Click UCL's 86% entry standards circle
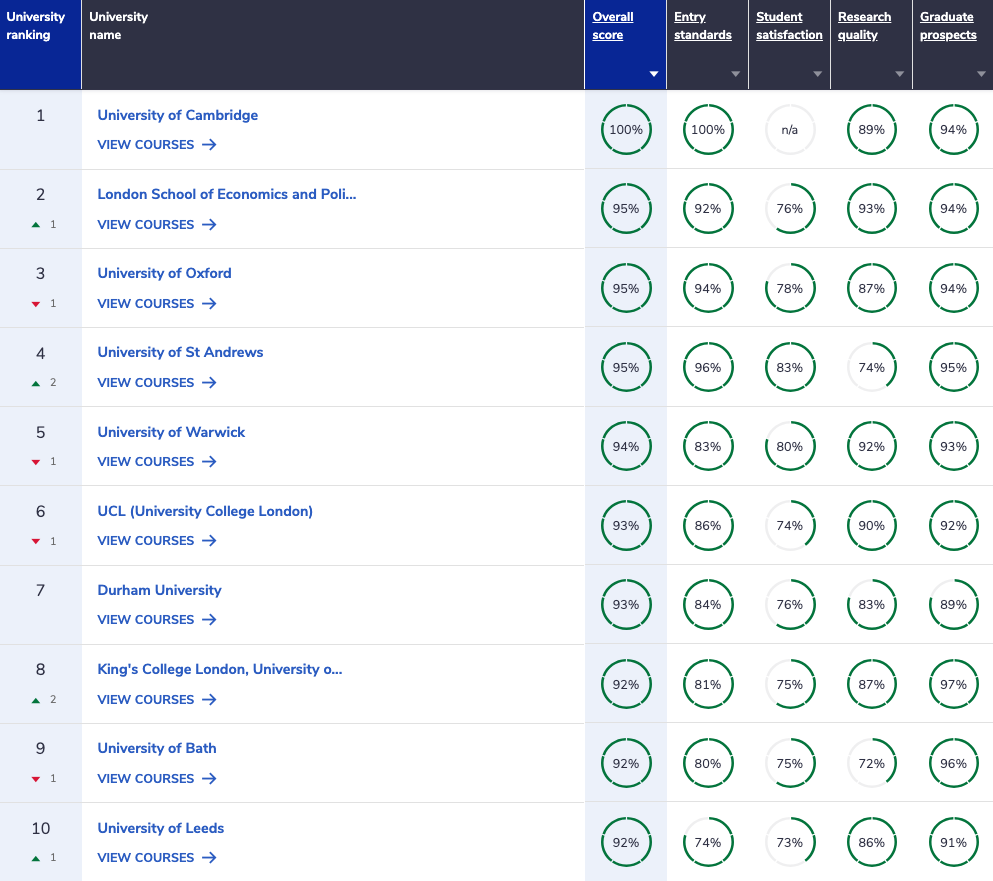The width and height of the screenshot is (993, 881). [707, 526]
